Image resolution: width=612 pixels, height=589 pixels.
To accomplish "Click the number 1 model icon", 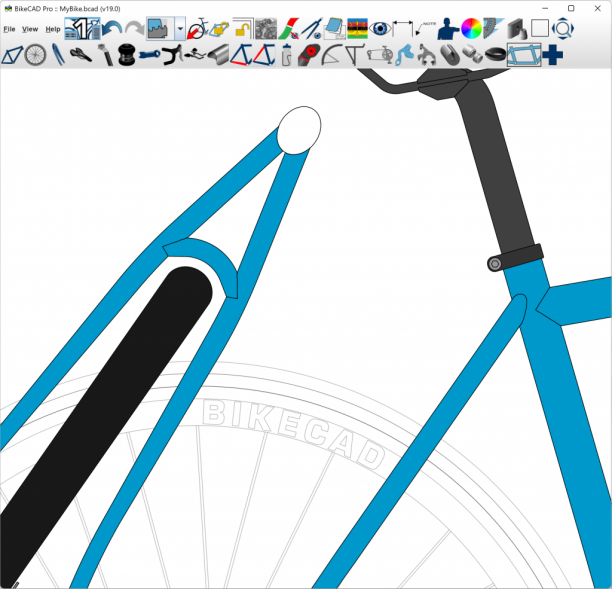I will (82, 28).
